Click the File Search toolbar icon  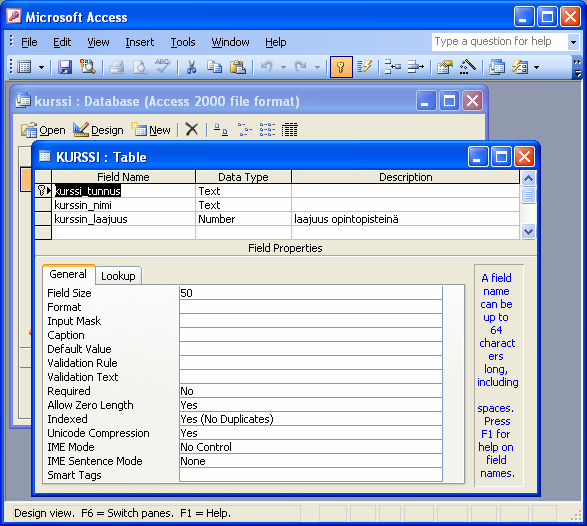pyautogui.click(x=88, y=67)
